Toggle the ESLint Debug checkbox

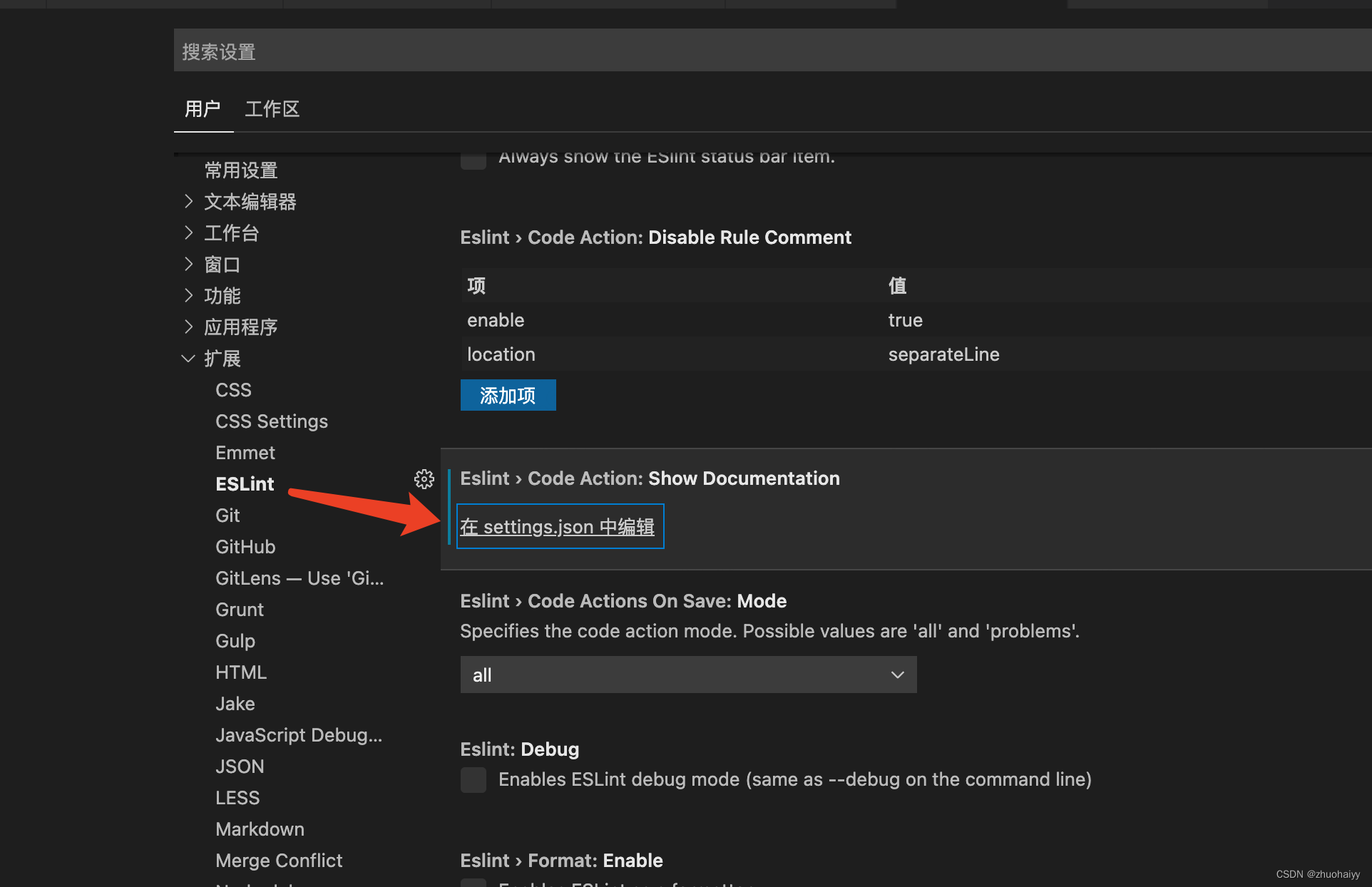(473, 780)
